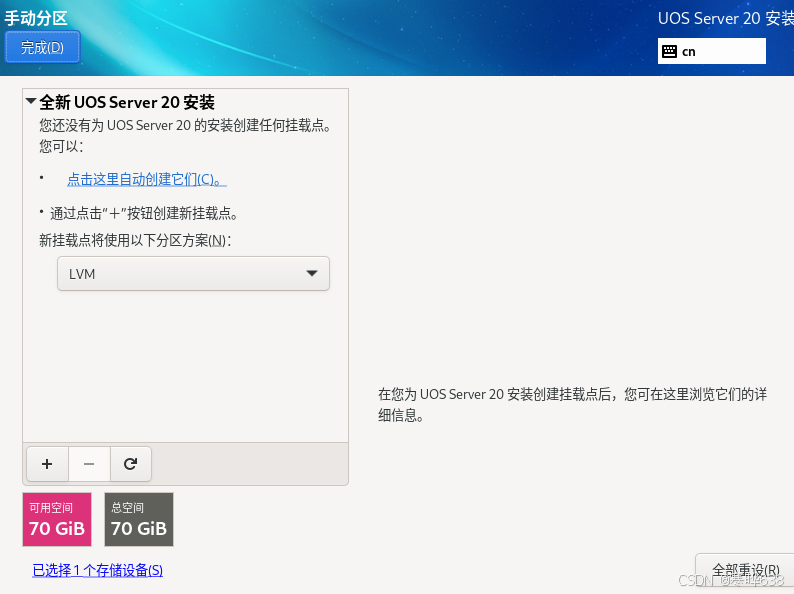
Task: Click the 完成(D) button
Action: point(43,47)
